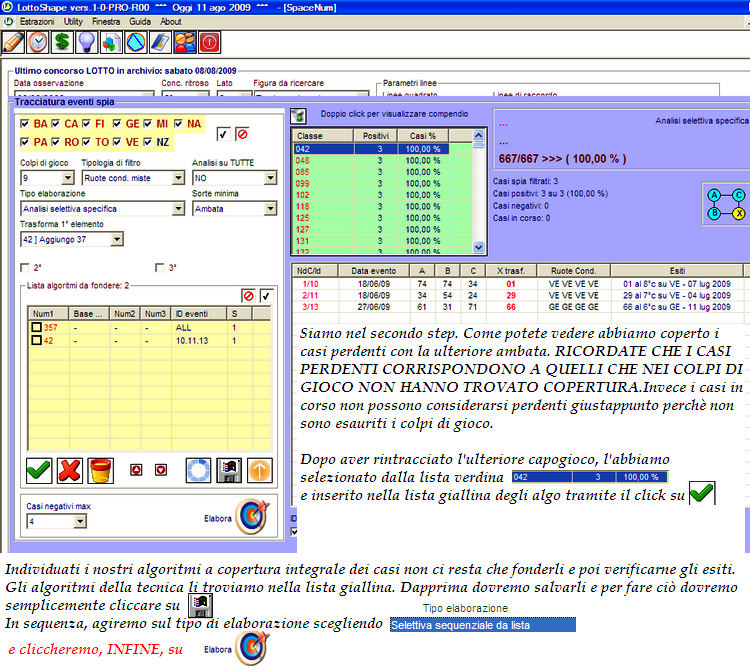
Task: Click the Casi % column header
Action: 423,136
